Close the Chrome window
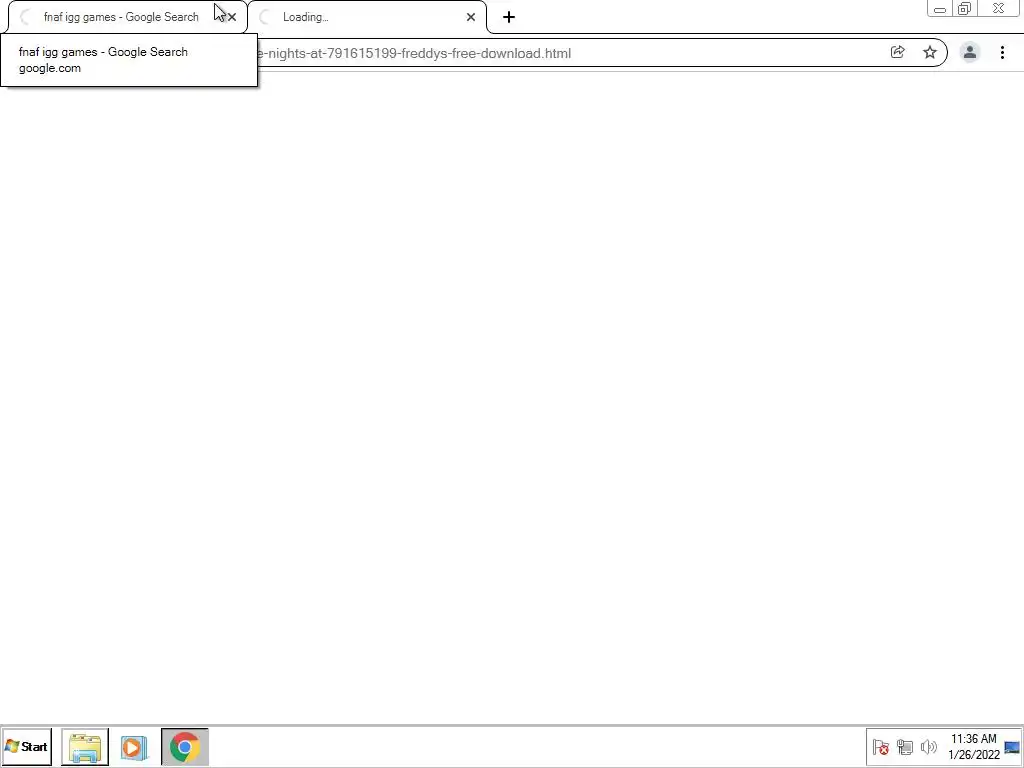The width and height of the screenshot is (1024, 768). (x=999, y=8)
